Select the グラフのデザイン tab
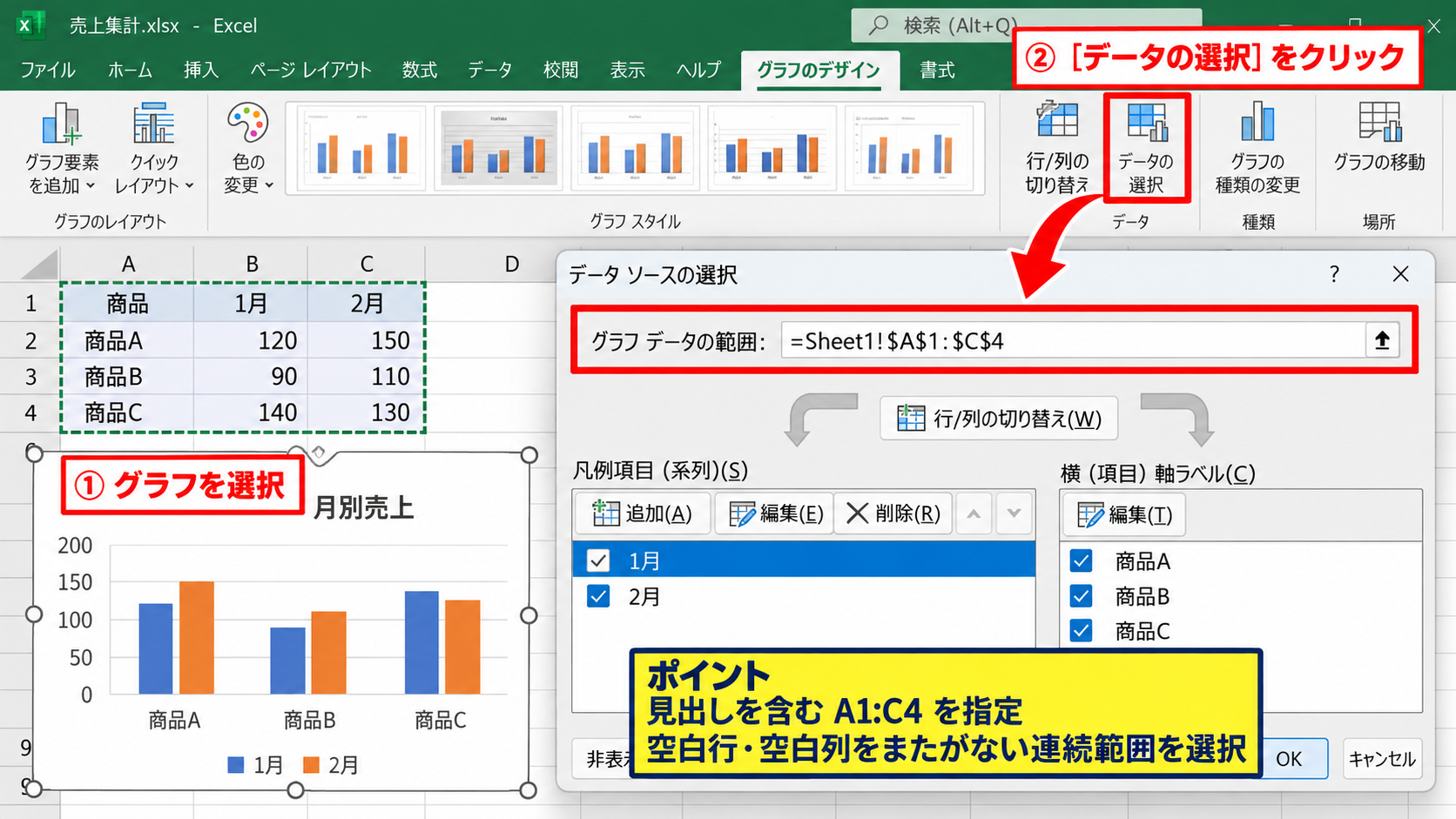The height and width of the screenshot is (819, 1456). click(x=818, y=70)
